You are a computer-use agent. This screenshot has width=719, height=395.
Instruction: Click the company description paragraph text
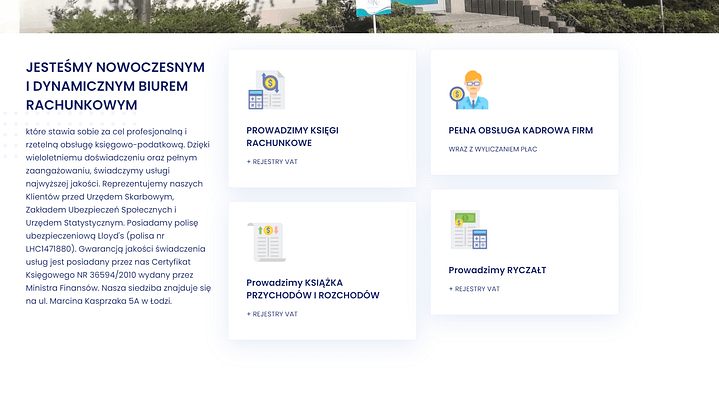point(118,216)
